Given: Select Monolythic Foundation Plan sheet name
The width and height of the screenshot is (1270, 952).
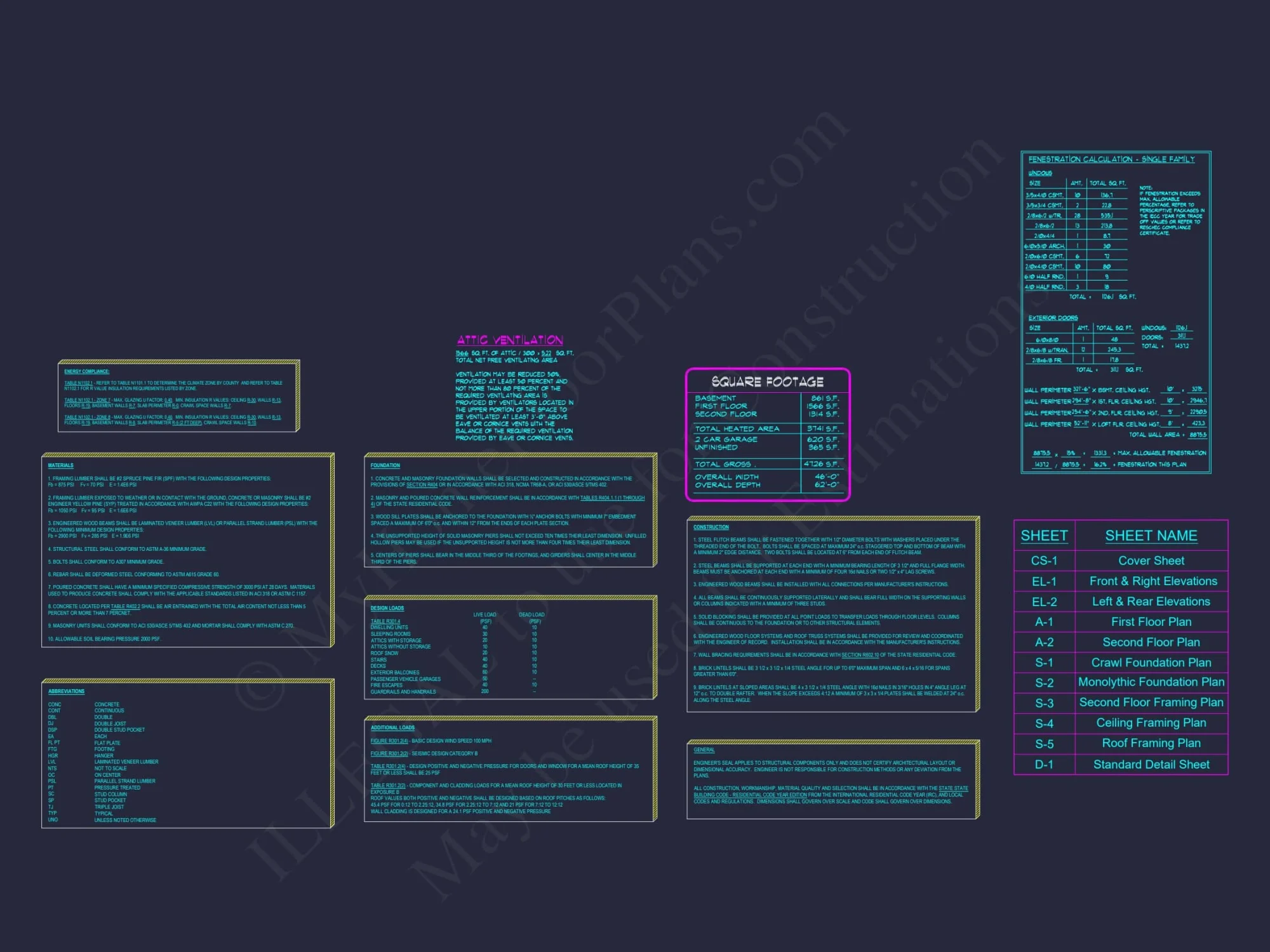Looking at the screenshot, I should point(1151,682).
